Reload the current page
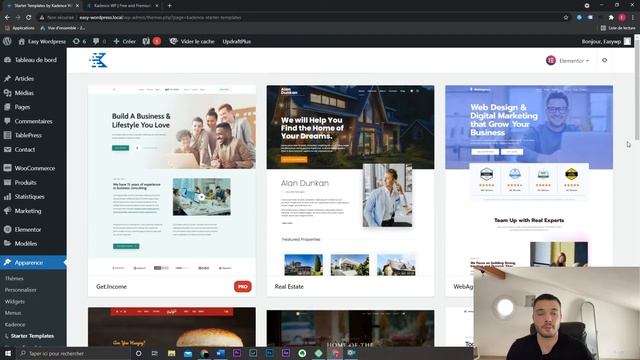 click(x=29, y=18)
